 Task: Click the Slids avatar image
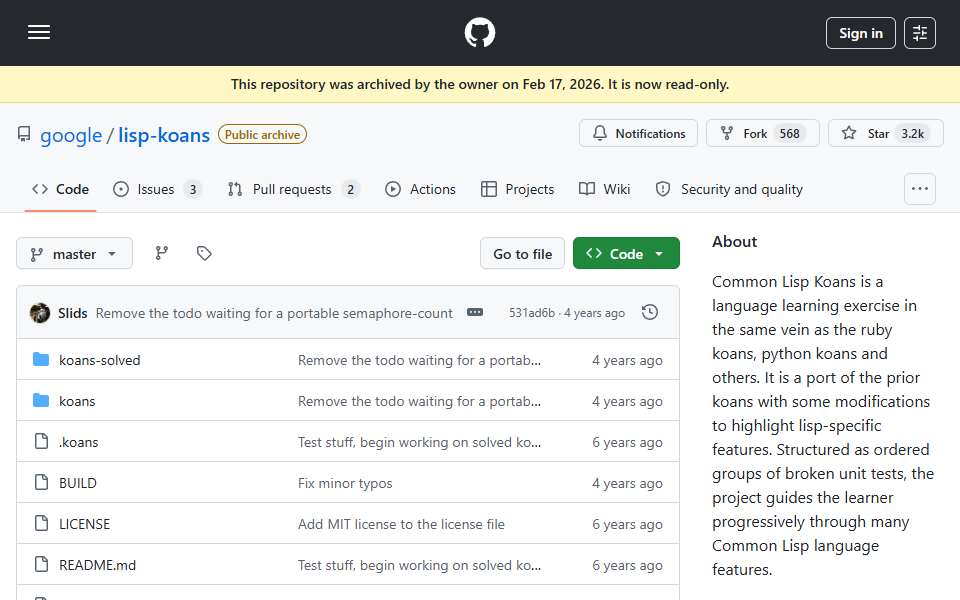[40, 313]
